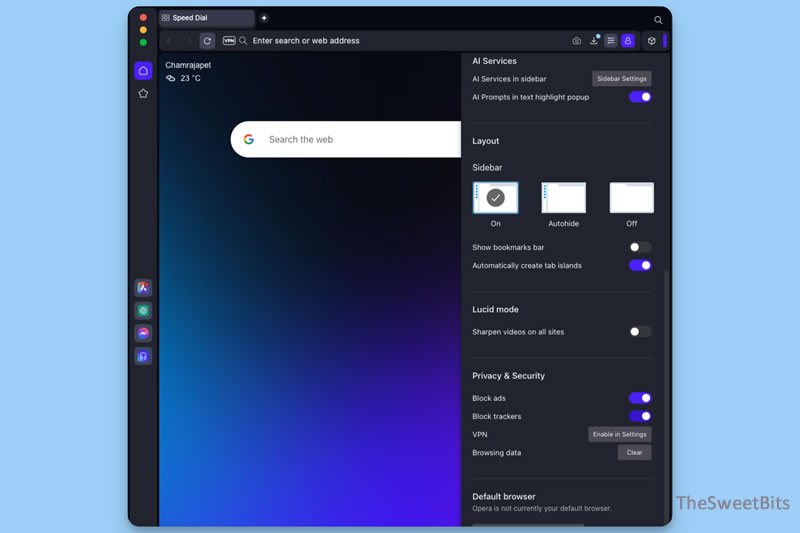Click the 23 °C temperature reading

[x=190, y=78]
